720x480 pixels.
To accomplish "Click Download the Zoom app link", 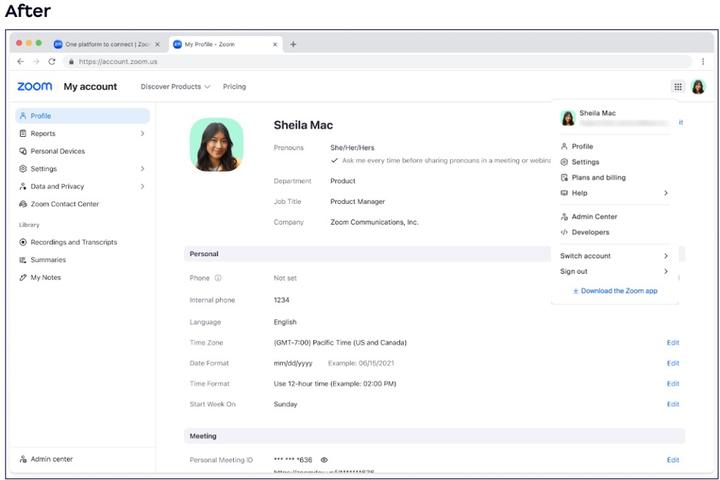I will (x=615, y=291).
